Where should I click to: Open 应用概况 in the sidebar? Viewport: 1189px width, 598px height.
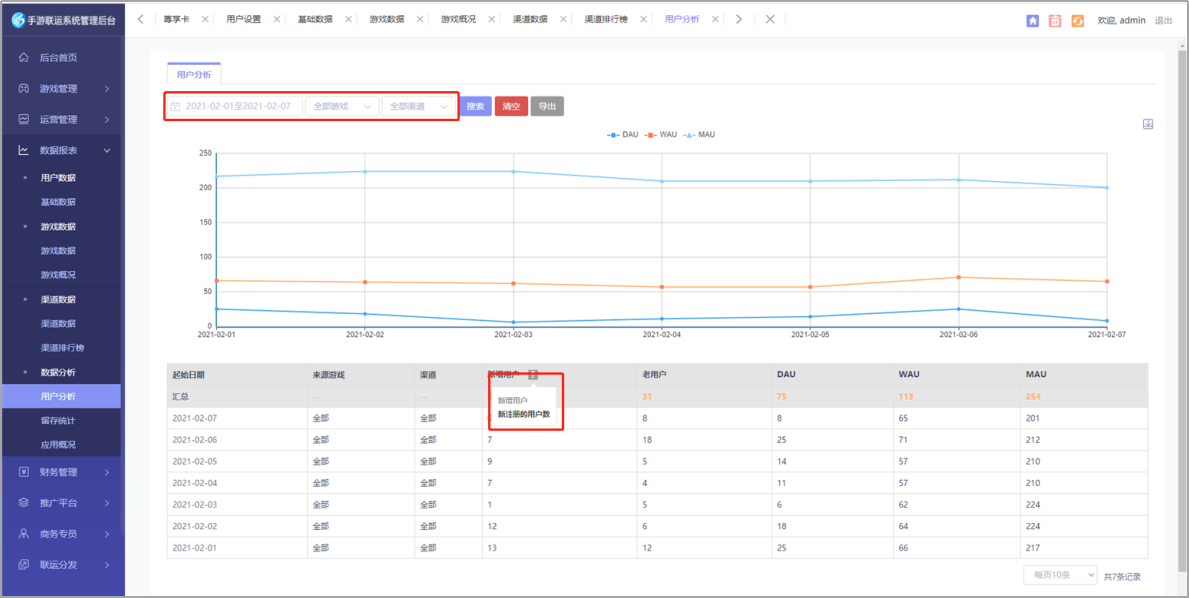pos(58,445)
